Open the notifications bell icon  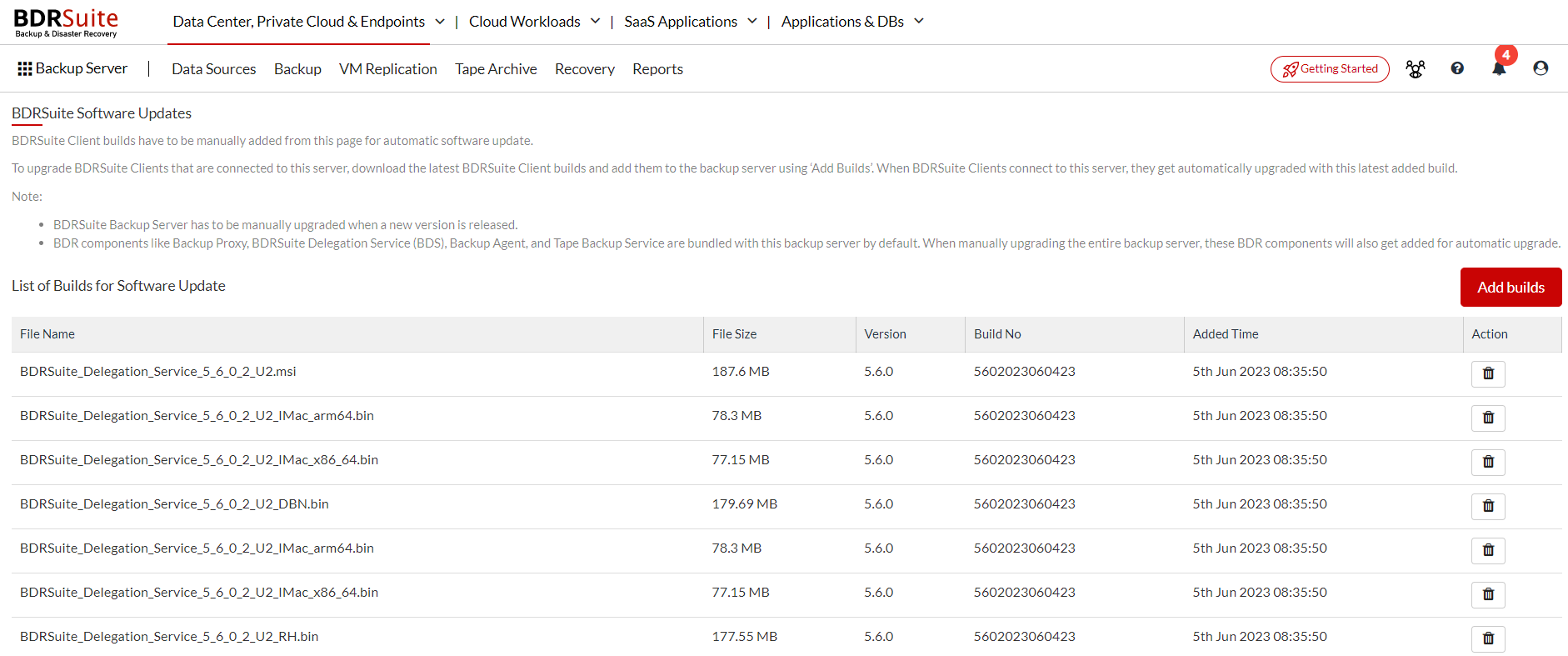click(1499, 68)
